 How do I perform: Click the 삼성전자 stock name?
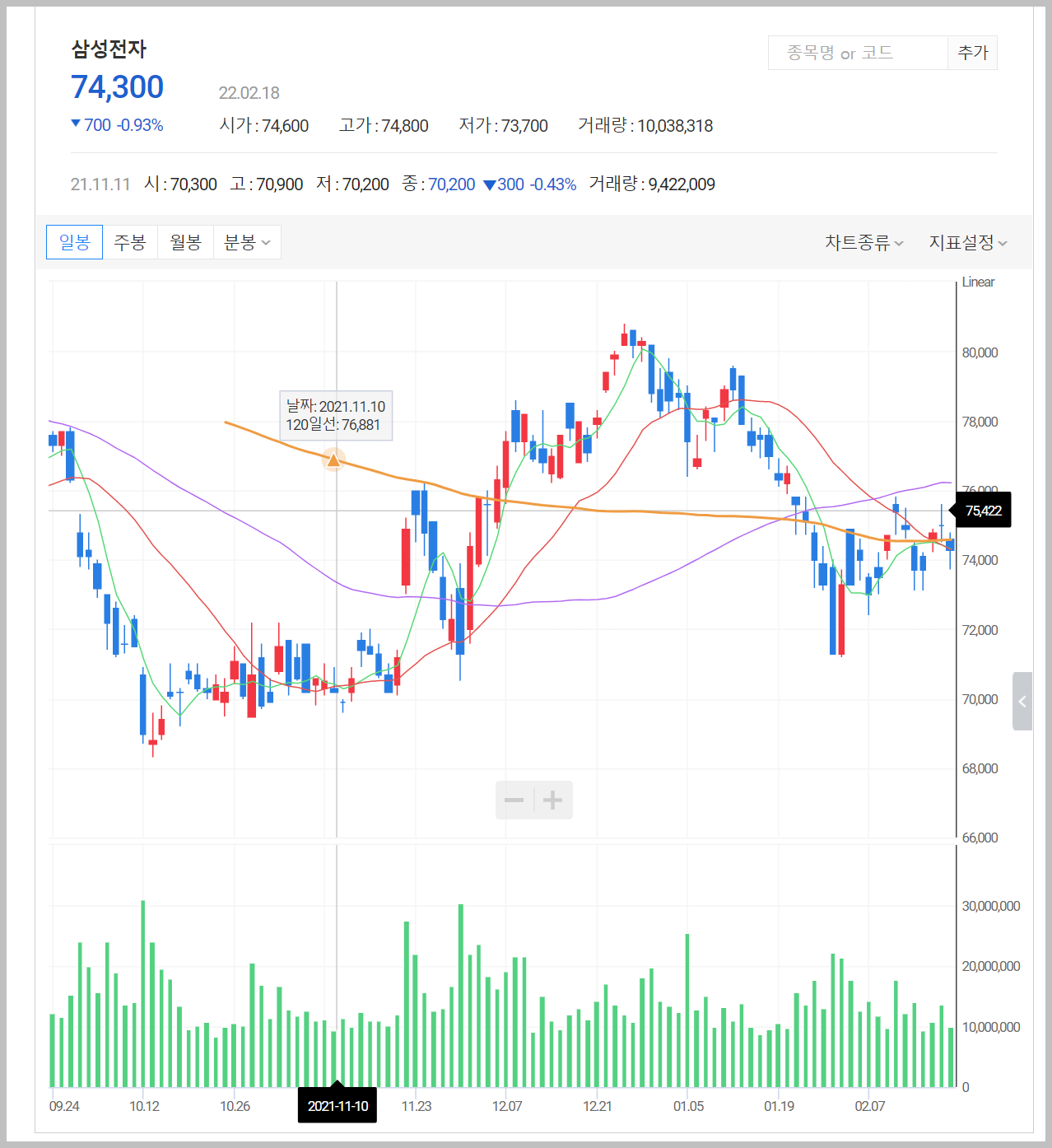click(109, 49)
